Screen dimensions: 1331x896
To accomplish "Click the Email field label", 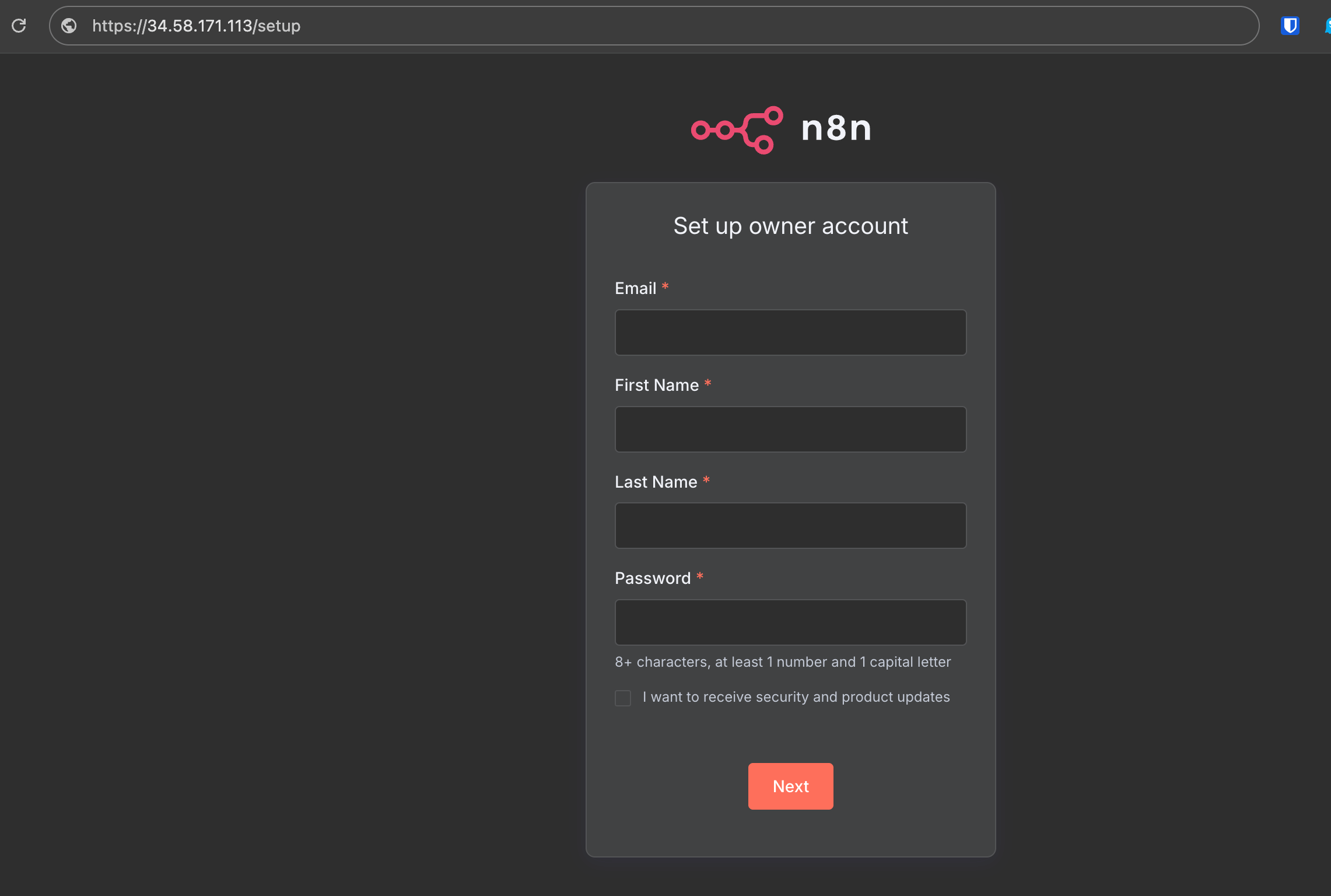I will [x=635, y=288].
